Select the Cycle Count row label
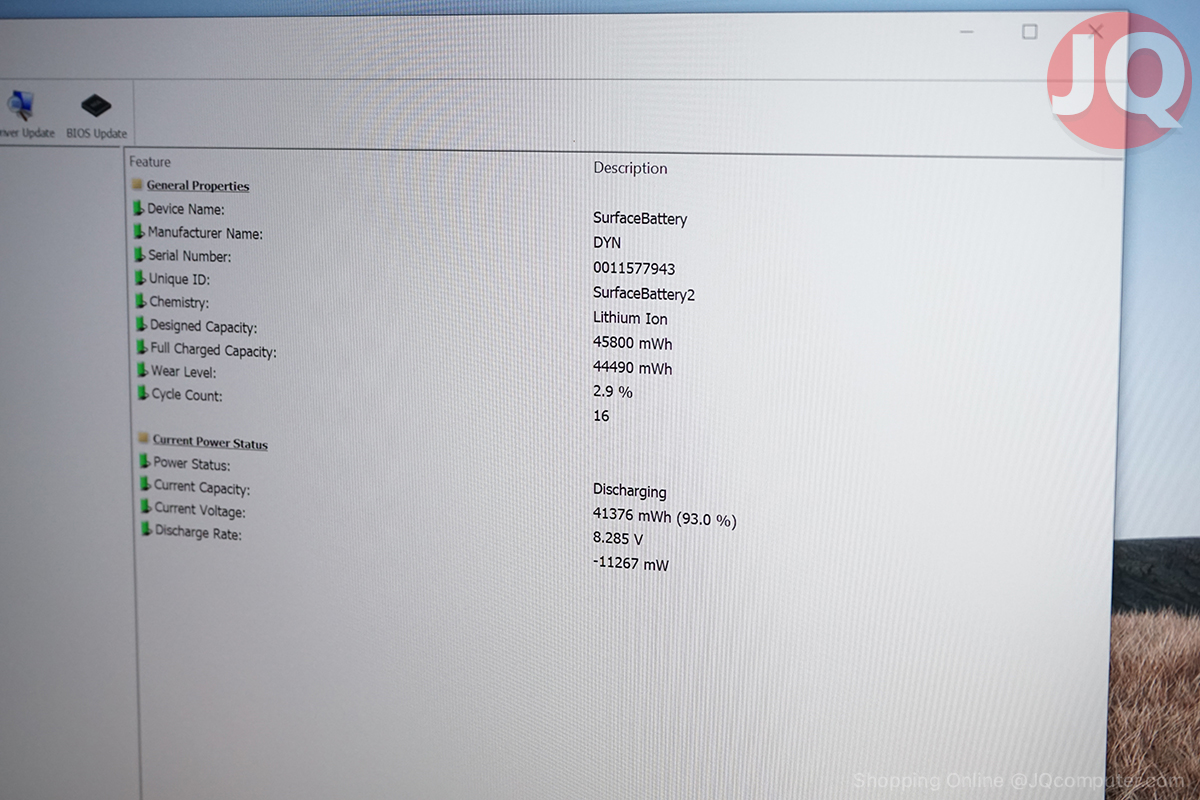This screenshot has height=800, width=1200. click(187, 395)
